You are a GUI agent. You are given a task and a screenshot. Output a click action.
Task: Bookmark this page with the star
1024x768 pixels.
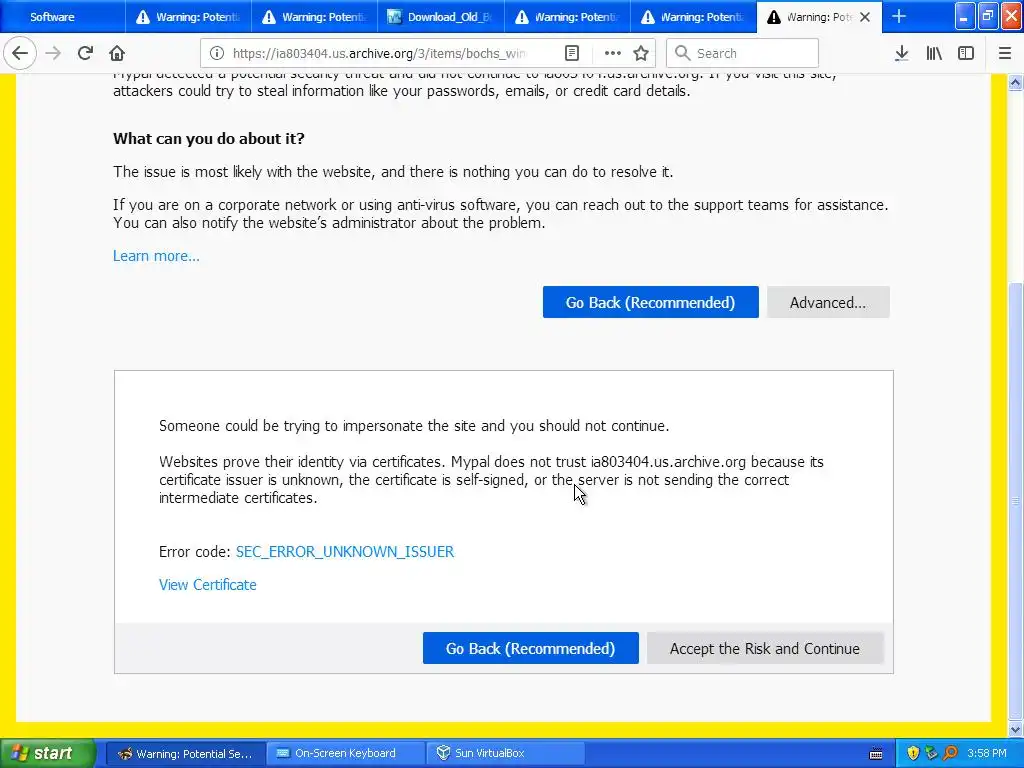click(641, 53)
